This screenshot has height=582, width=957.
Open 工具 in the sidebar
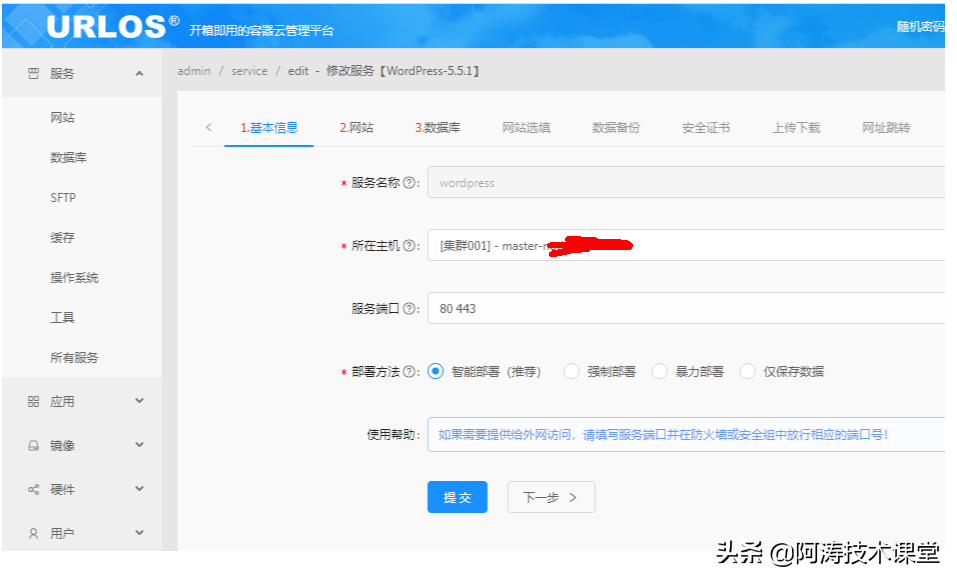pyautogui.click(x=62, y=317)
